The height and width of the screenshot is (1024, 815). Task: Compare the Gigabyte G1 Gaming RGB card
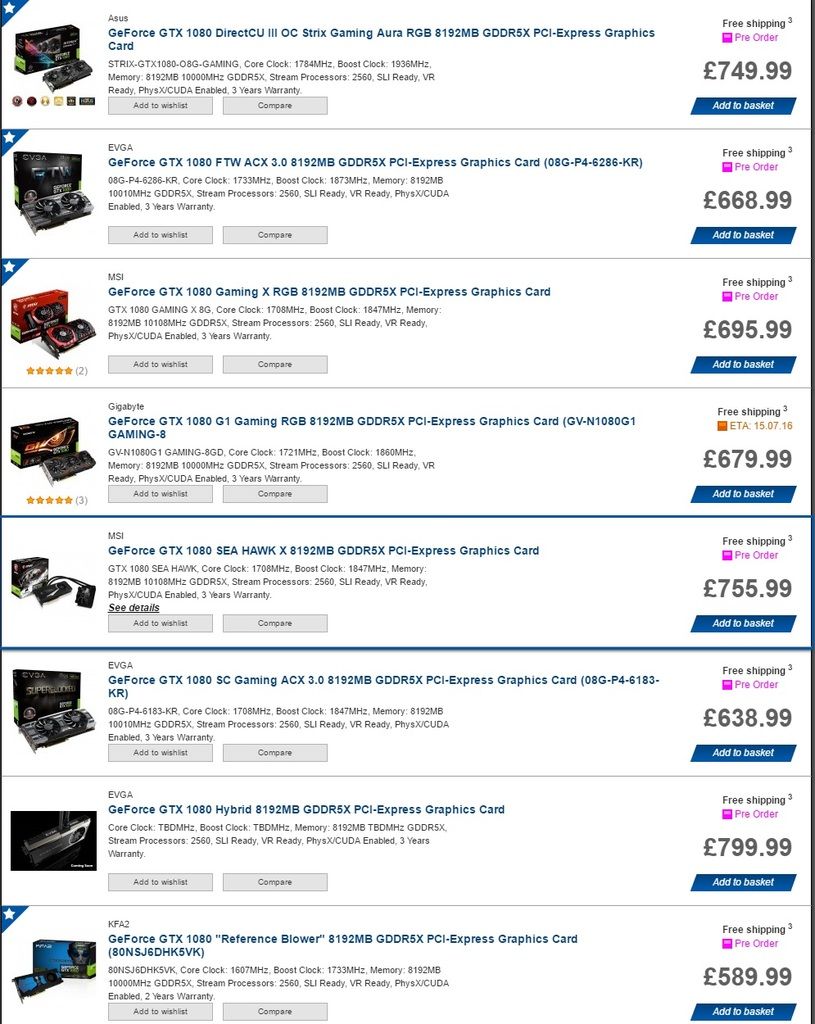click(275, 494)
